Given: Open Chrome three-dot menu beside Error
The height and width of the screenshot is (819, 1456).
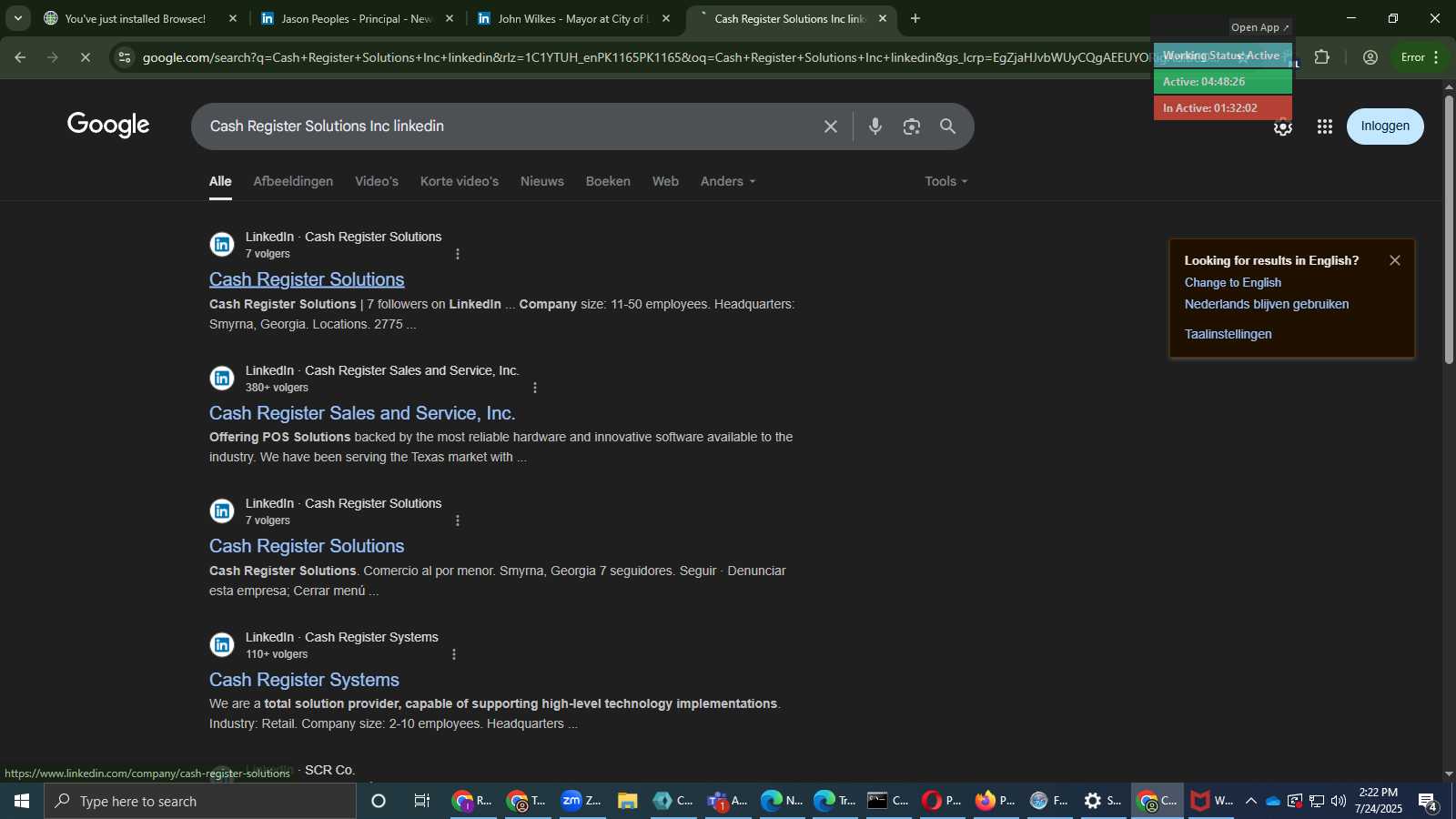Looking at the screenshot, I should 1436,56.
